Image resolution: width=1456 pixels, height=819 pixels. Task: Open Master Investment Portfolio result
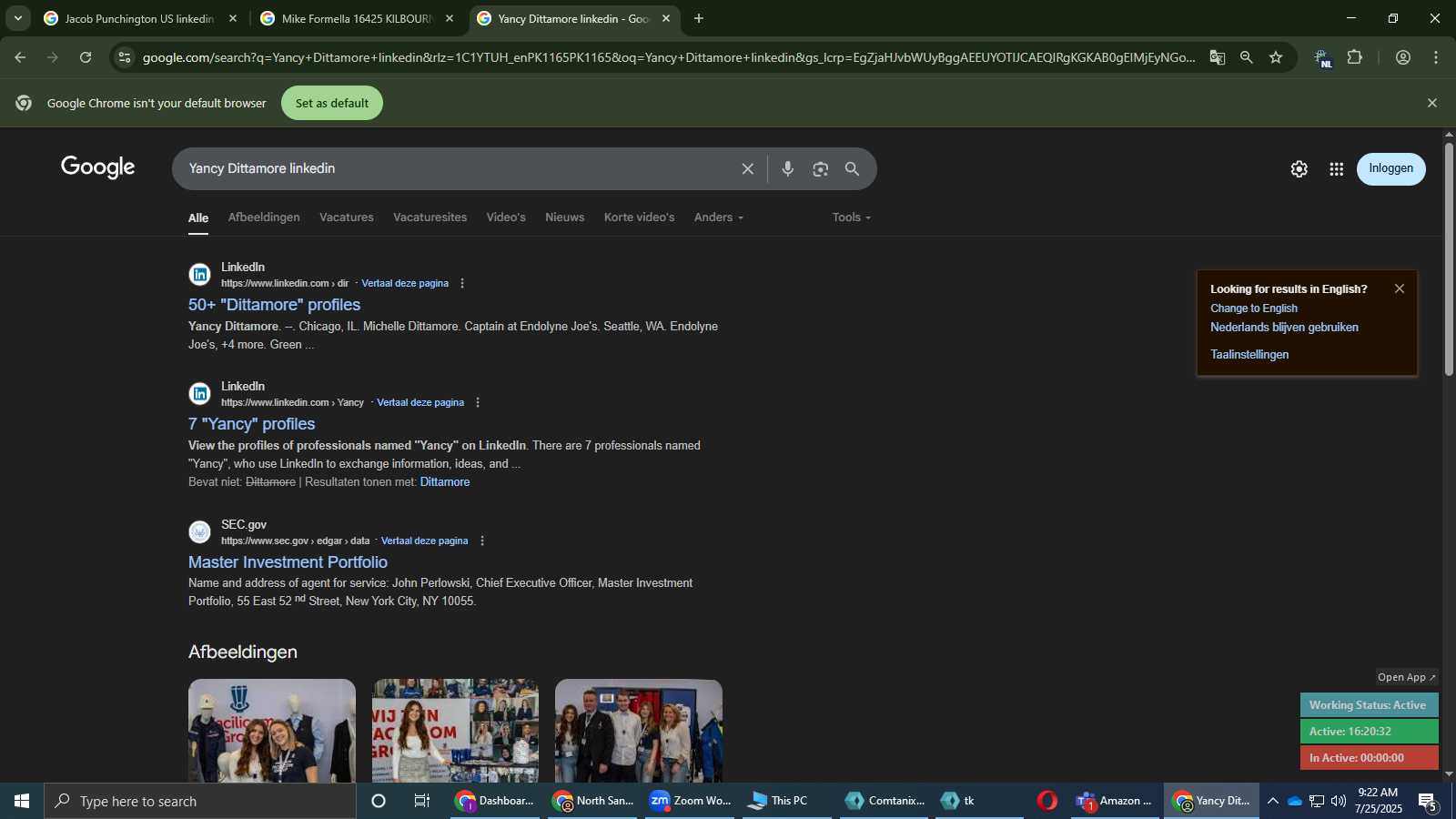pyautogui.click(x=288, y=562)
